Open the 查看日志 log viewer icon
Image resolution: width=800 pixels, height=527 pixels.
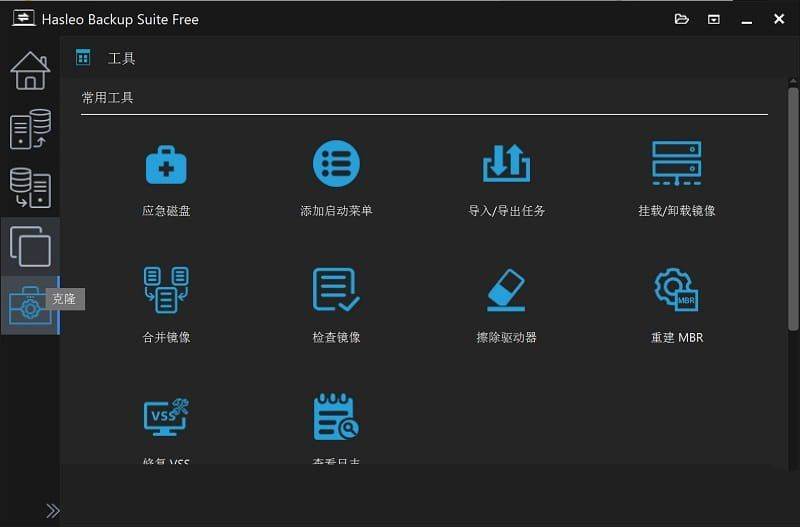[x=336, y=416]
